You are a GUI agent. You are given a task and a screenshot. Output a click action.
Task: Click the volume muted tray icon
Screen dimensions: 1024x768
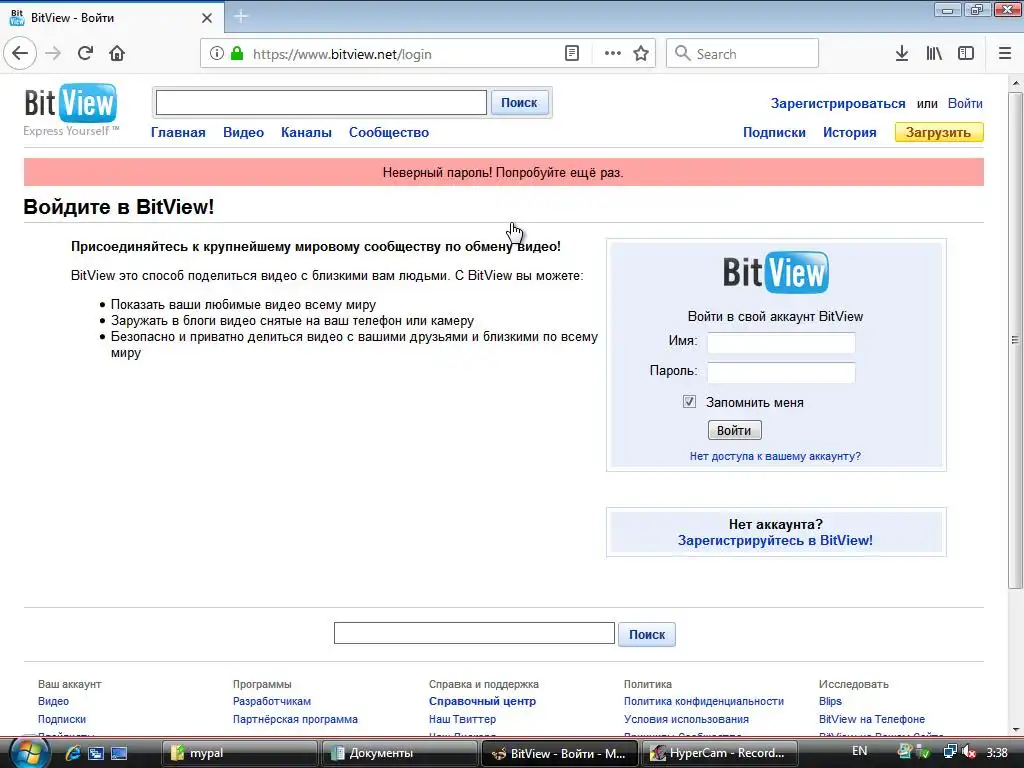[968, 752]
